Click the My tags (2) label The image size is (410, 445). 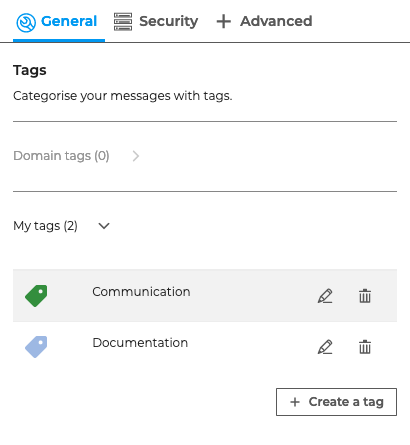coord(45,226)
